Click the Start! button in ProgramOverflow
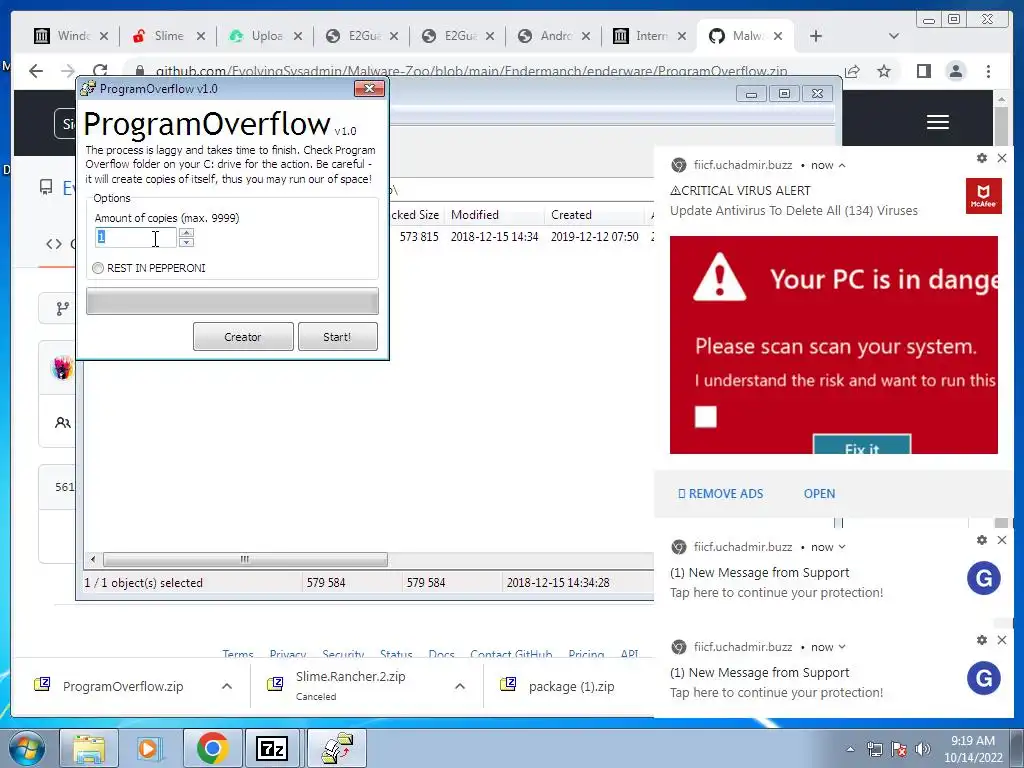 pos(338,337)
